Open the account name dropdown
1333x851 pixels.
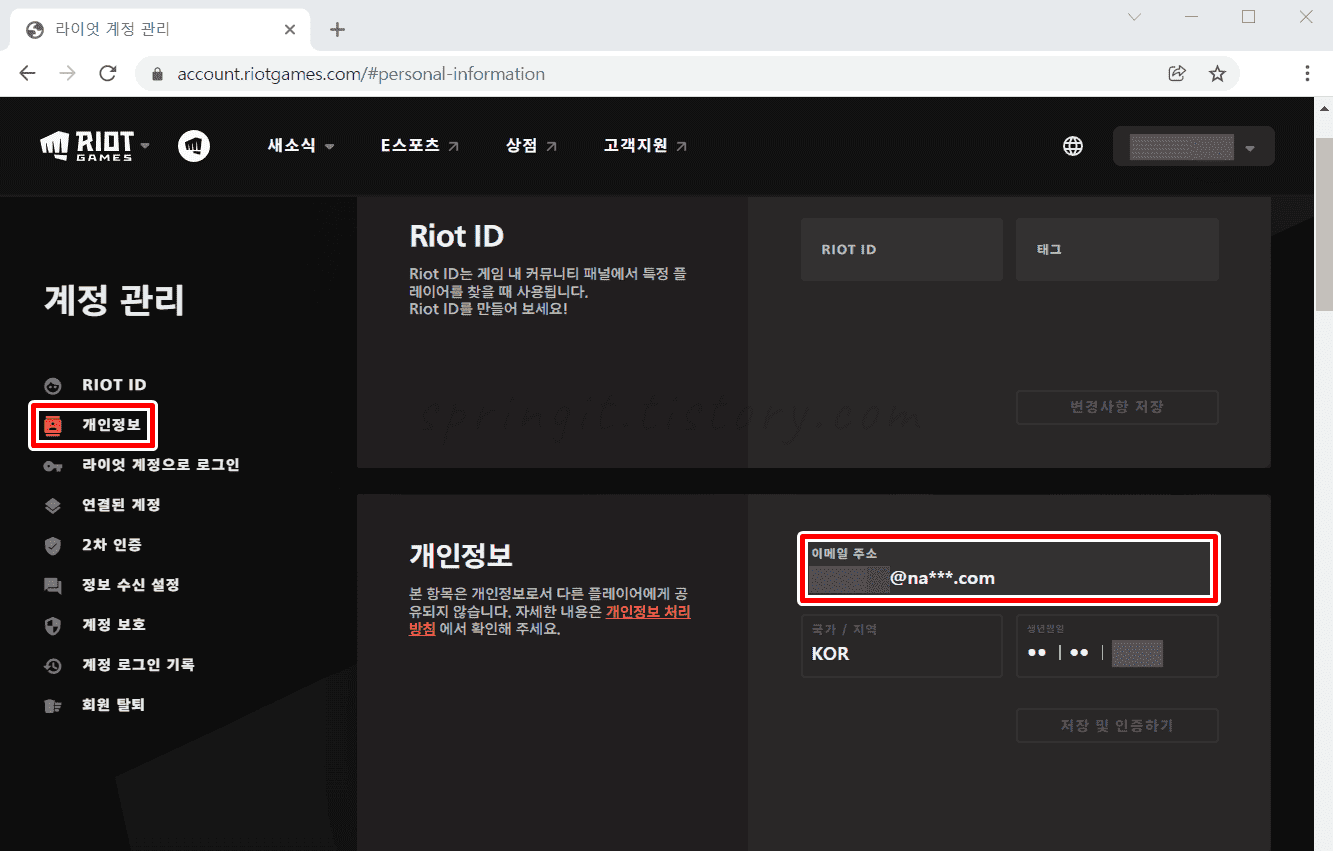(x=1194, y=146)
